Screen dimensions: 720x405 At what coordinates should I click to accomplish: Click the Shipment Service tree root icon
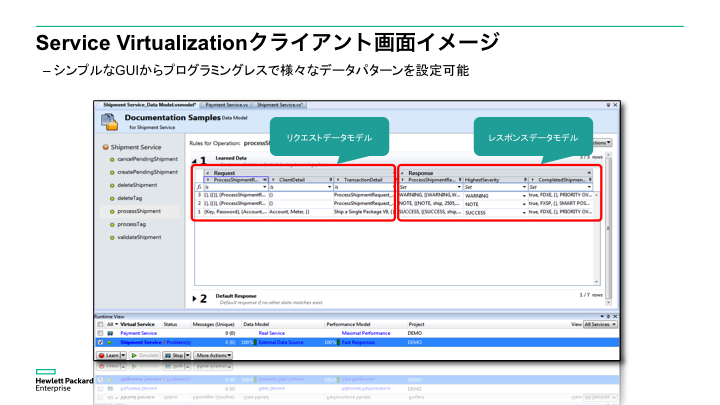click(105, 147)
